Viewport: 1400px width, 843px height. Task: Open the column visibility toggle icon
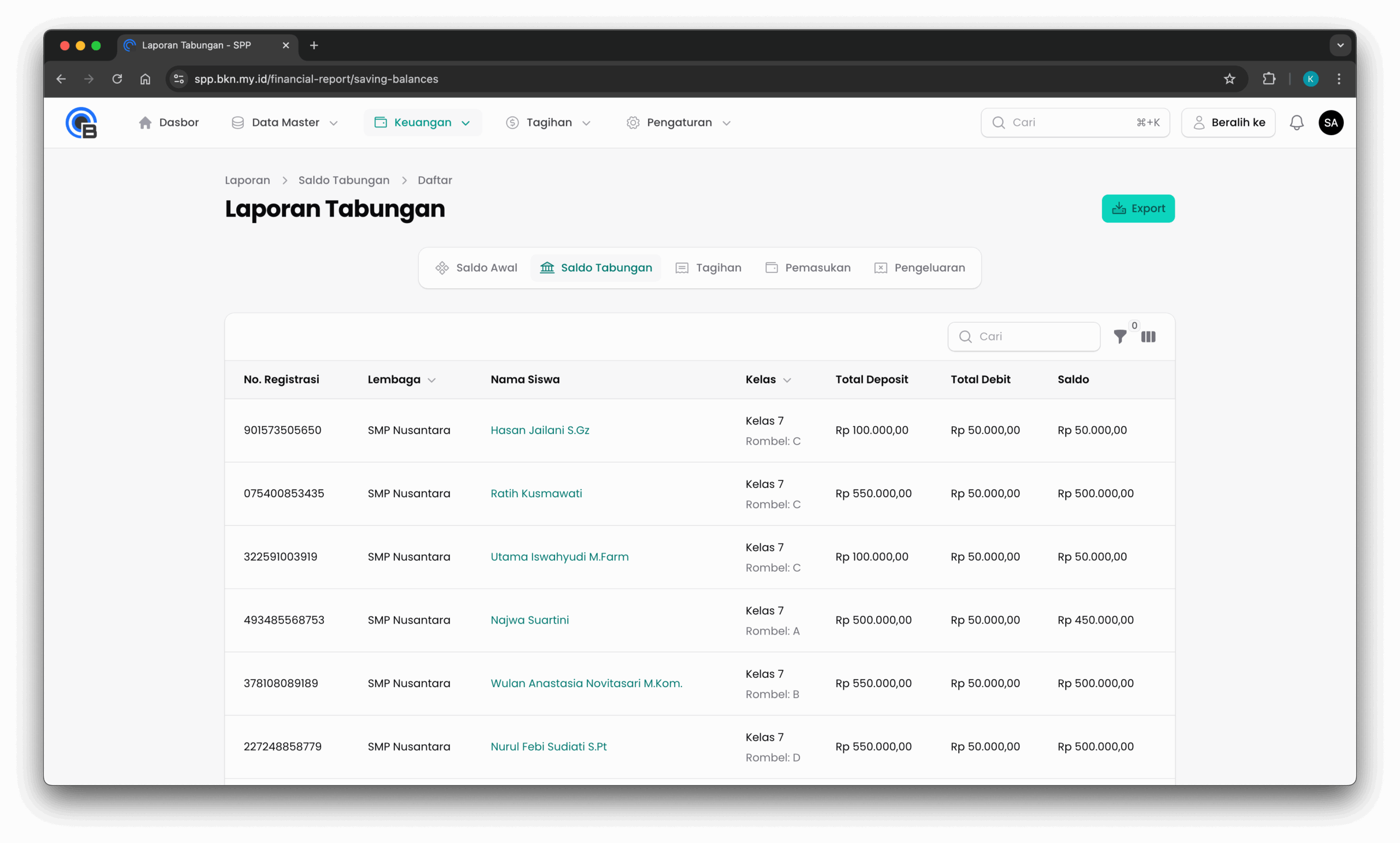[1148, 337]
